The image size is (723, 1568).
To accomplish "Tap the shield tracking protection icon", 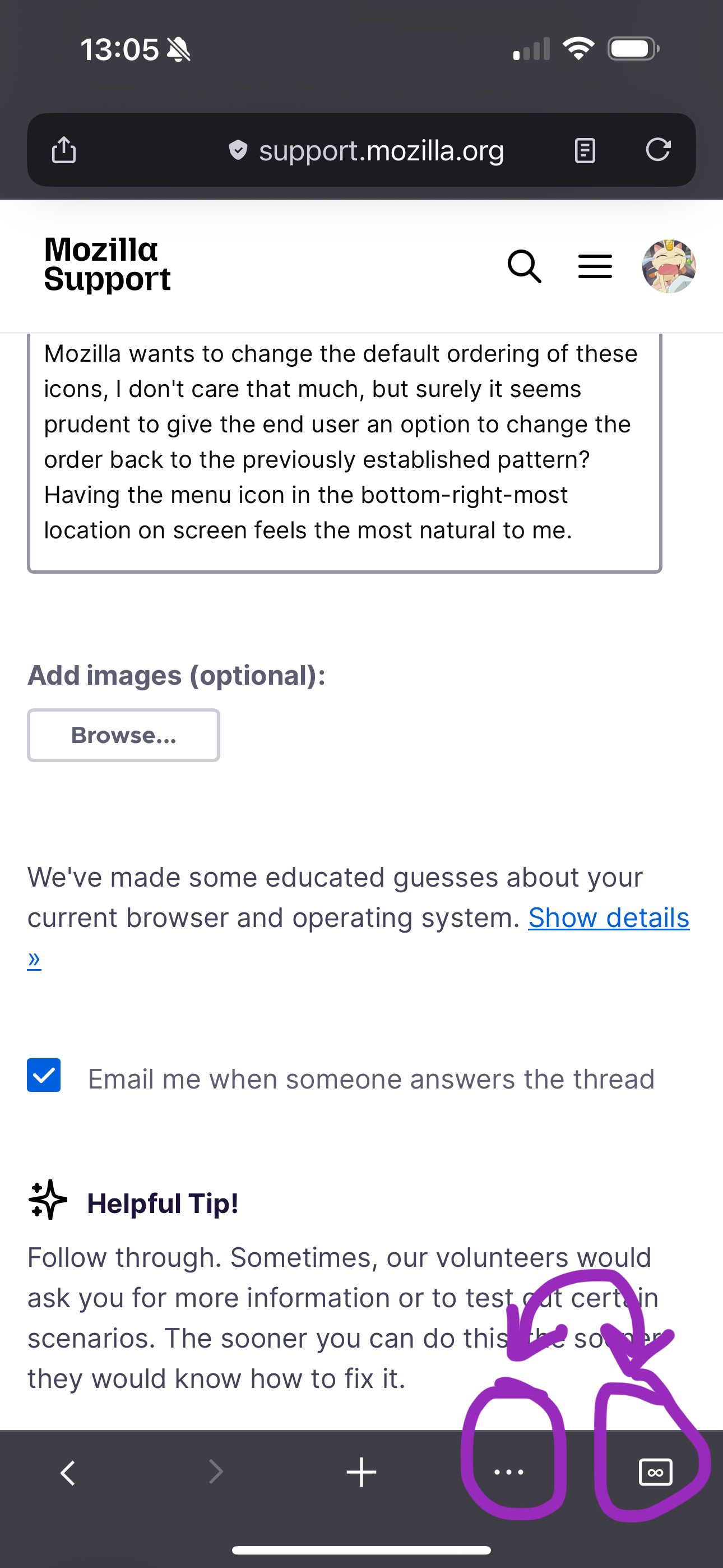I will click(238, 150).
